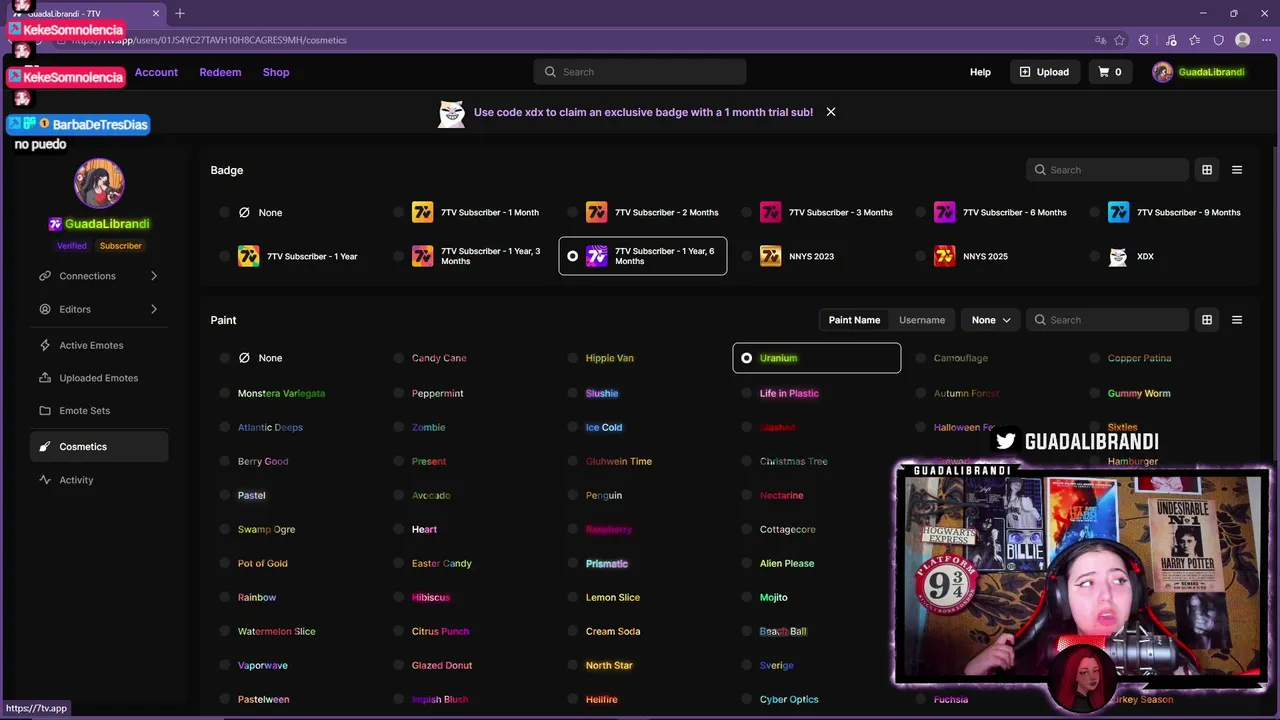
Task: Open Activity via its pulse icon
Action: (45, 480)
